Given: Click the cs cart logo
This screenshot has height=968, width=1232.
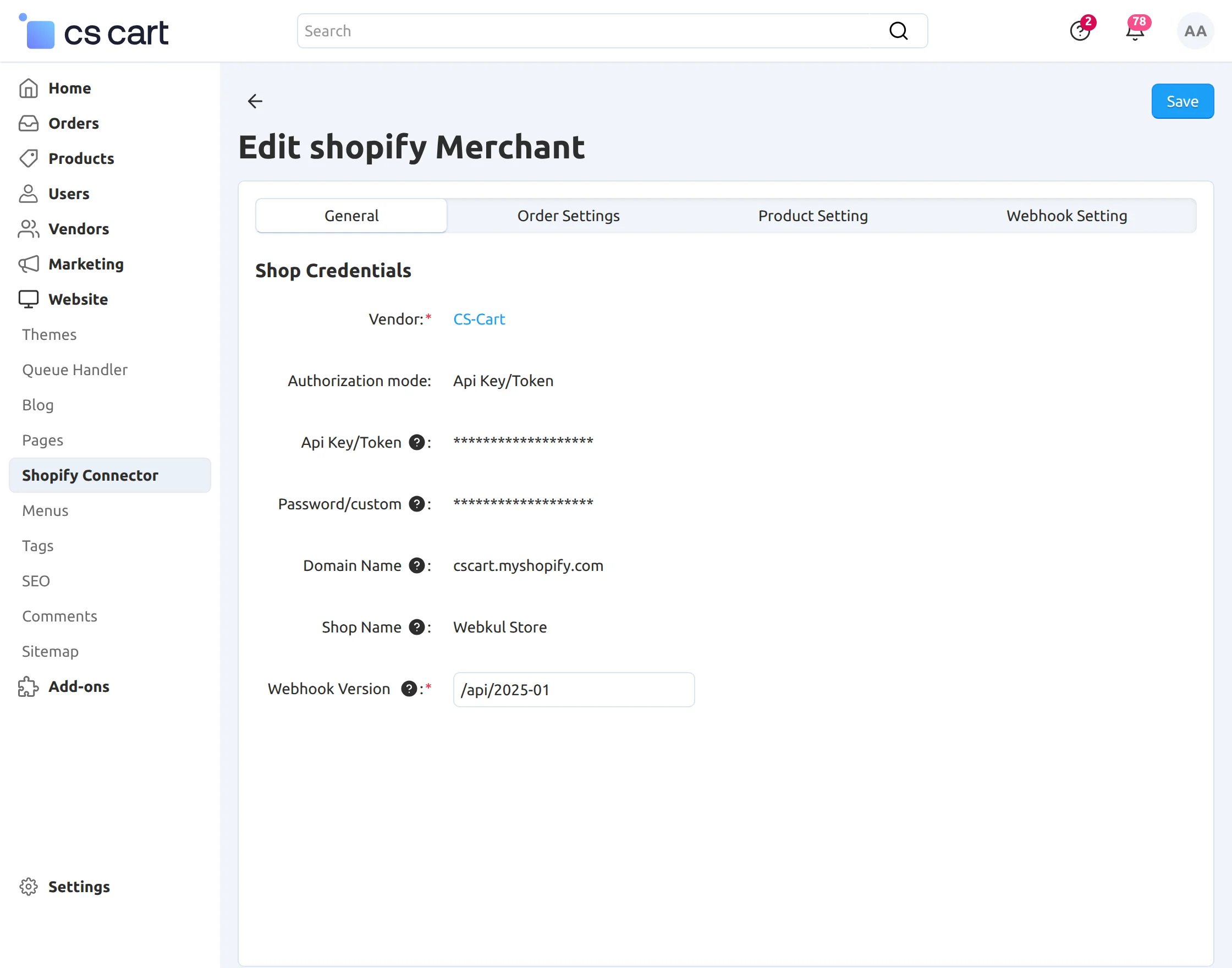Looking at the screenshot, I should click(x=94, y=32).
